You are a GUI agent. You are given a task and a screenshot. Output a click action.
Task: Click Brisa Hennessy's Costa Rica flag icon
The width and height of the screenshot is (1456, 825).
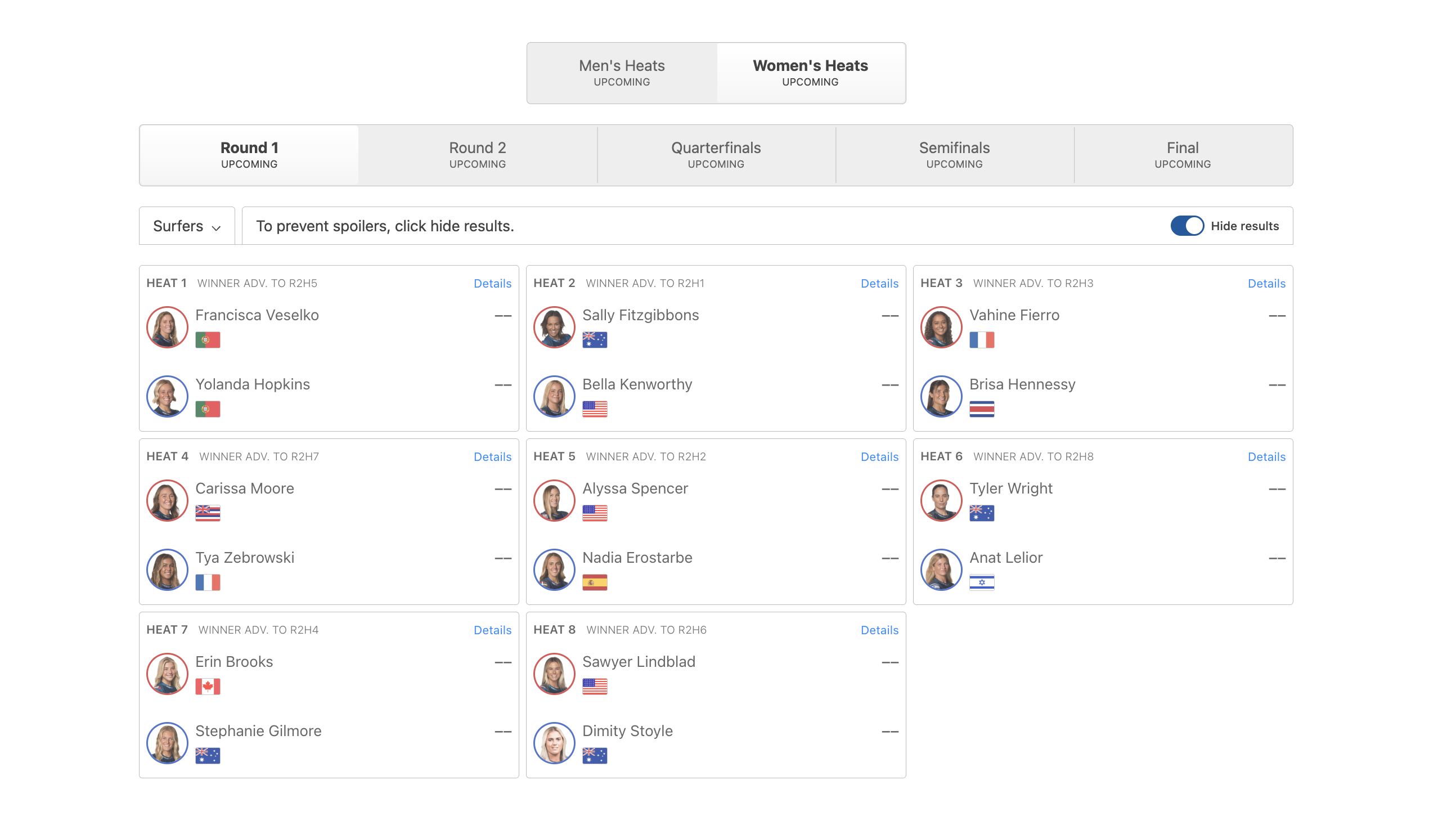click(981, 409)
